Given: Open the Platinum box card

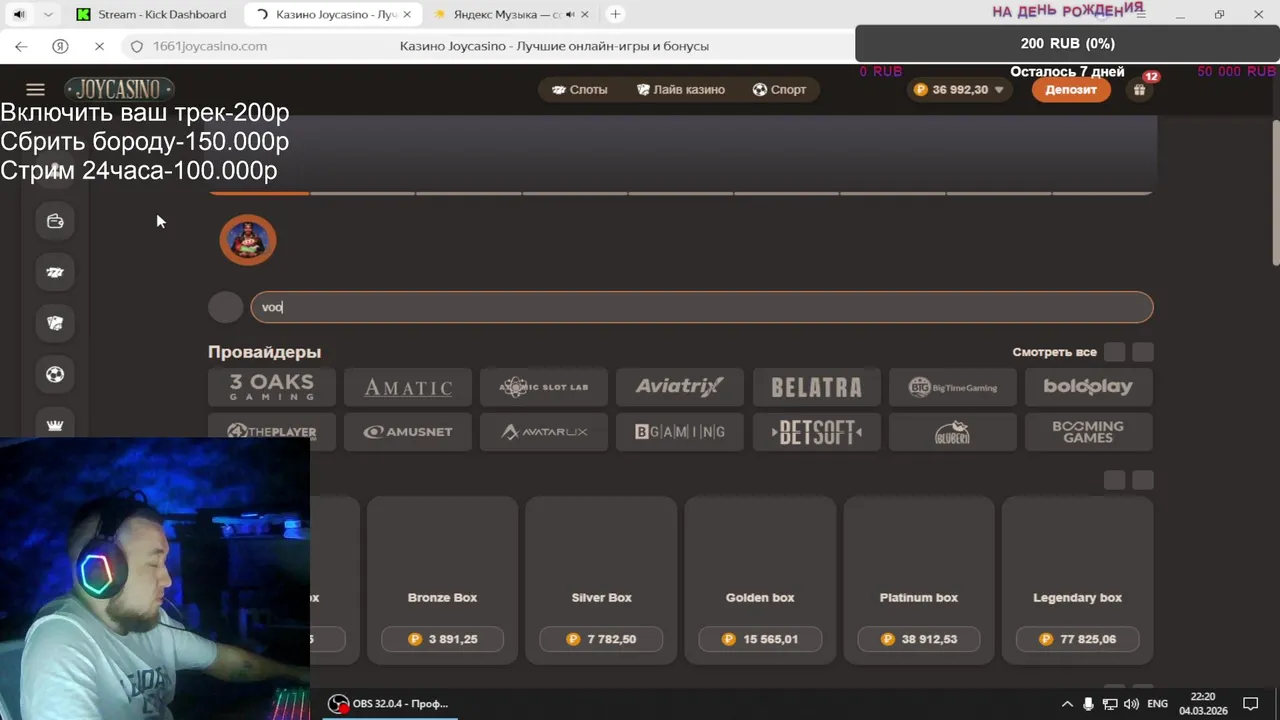Looking at the screenshot, I should point(919,580).
